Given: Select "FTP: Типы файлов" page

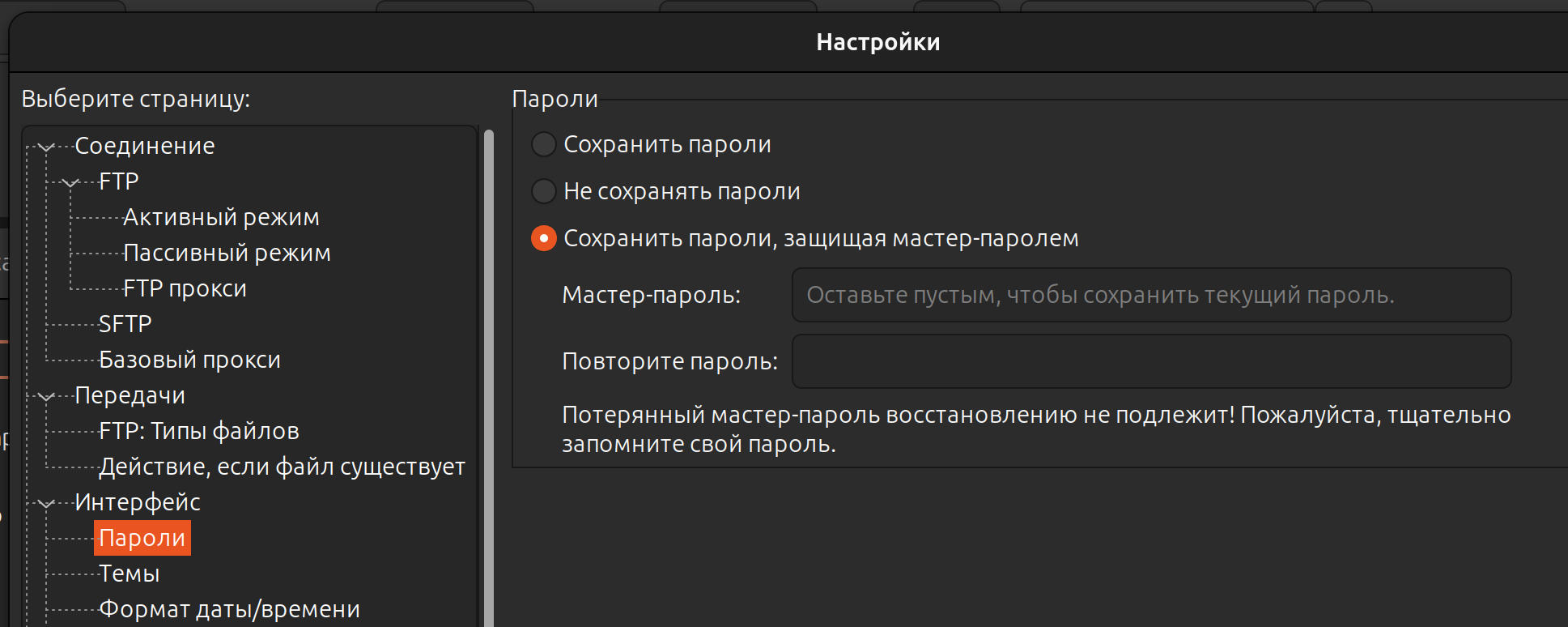Looking at the screenshot, I should tap(198, 432).
